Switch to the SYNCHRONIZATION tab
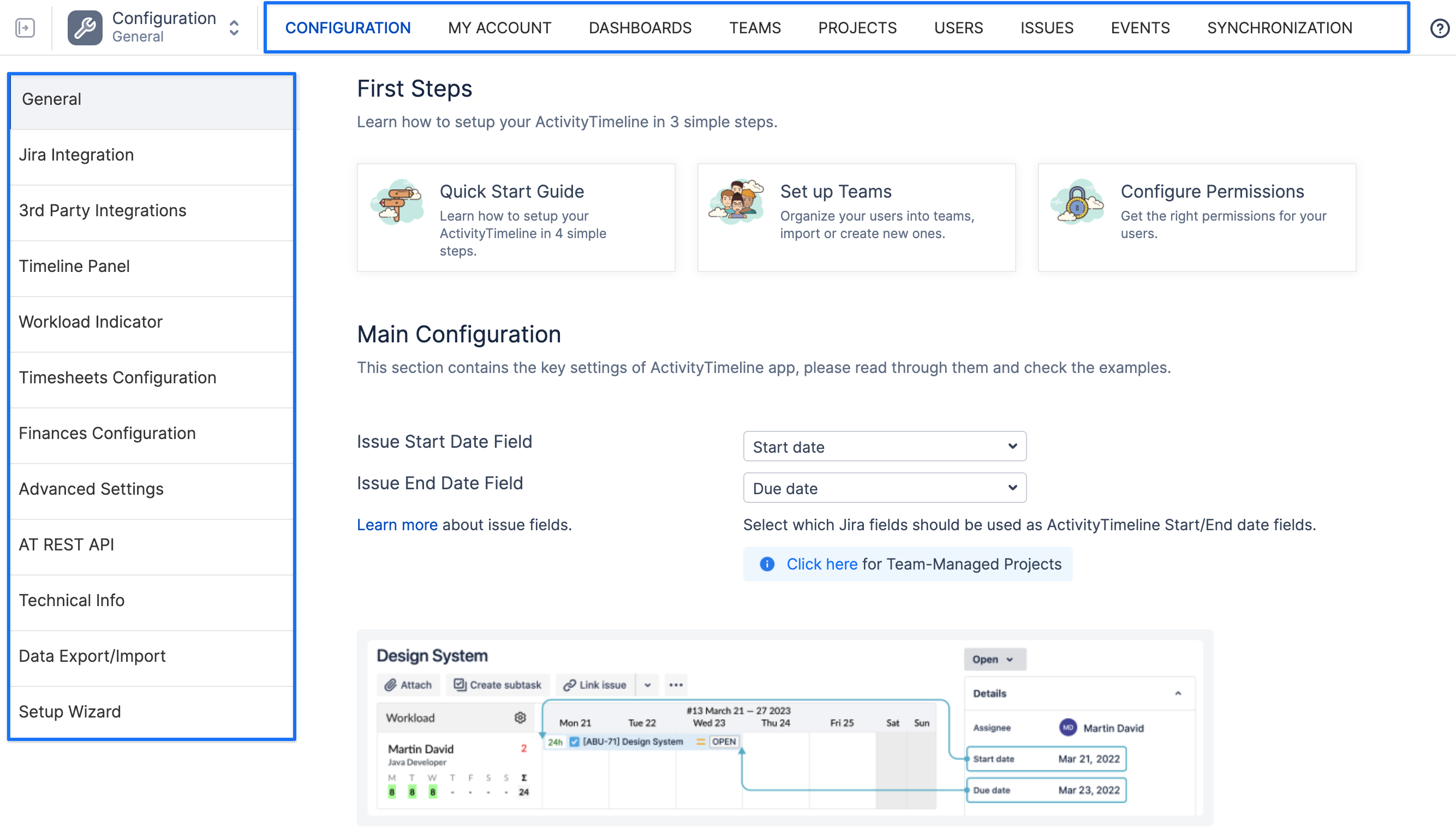Viewport: 1456px width, 830px height. pyautogui.click(x=1279, y=27)
